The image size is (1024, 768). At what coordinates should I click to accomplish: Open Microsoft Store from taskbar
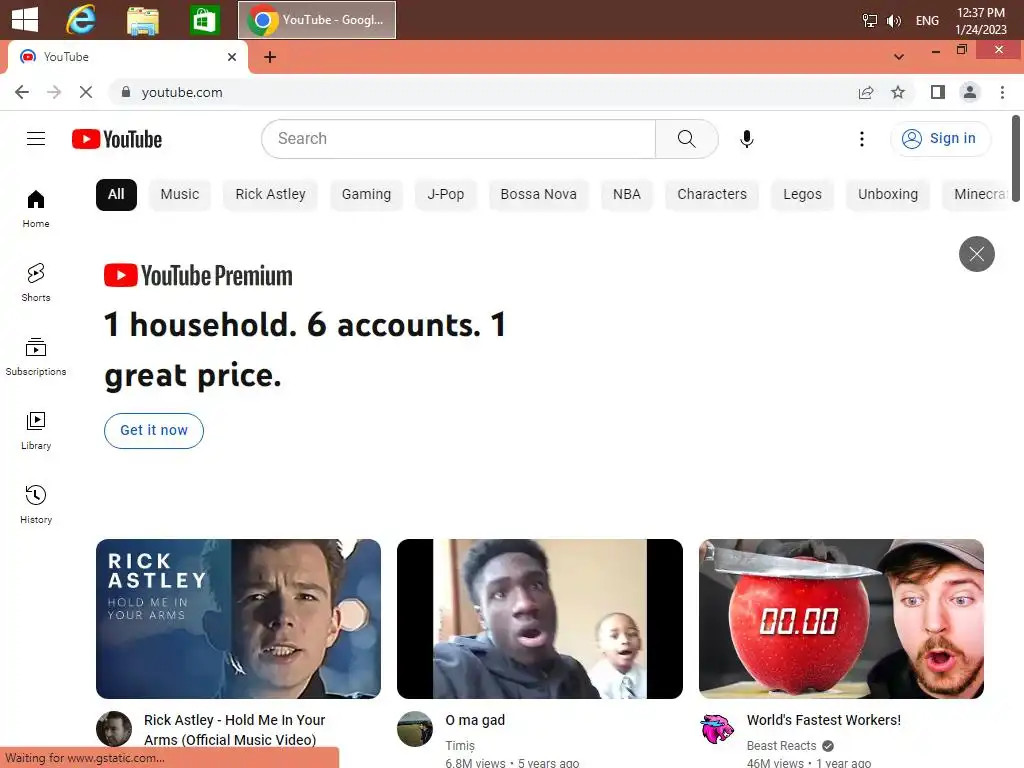(204, 20)
